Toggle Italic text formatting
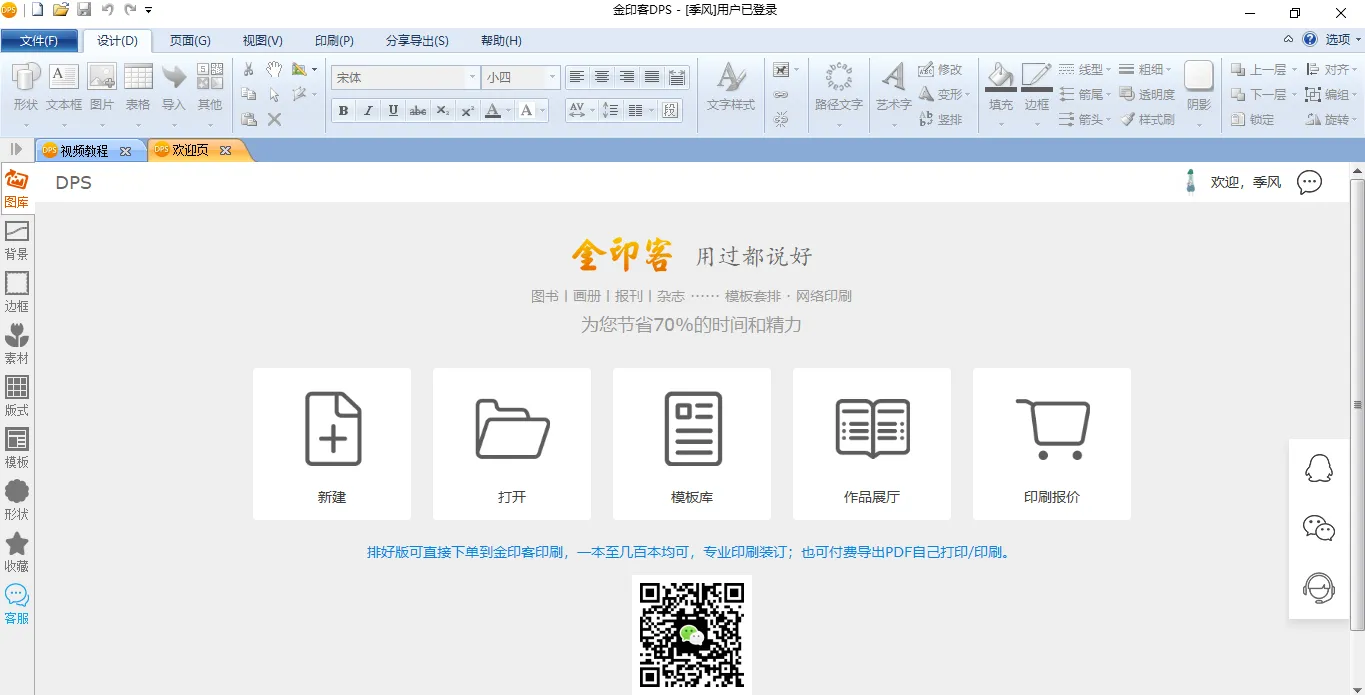 click(368, 111)
